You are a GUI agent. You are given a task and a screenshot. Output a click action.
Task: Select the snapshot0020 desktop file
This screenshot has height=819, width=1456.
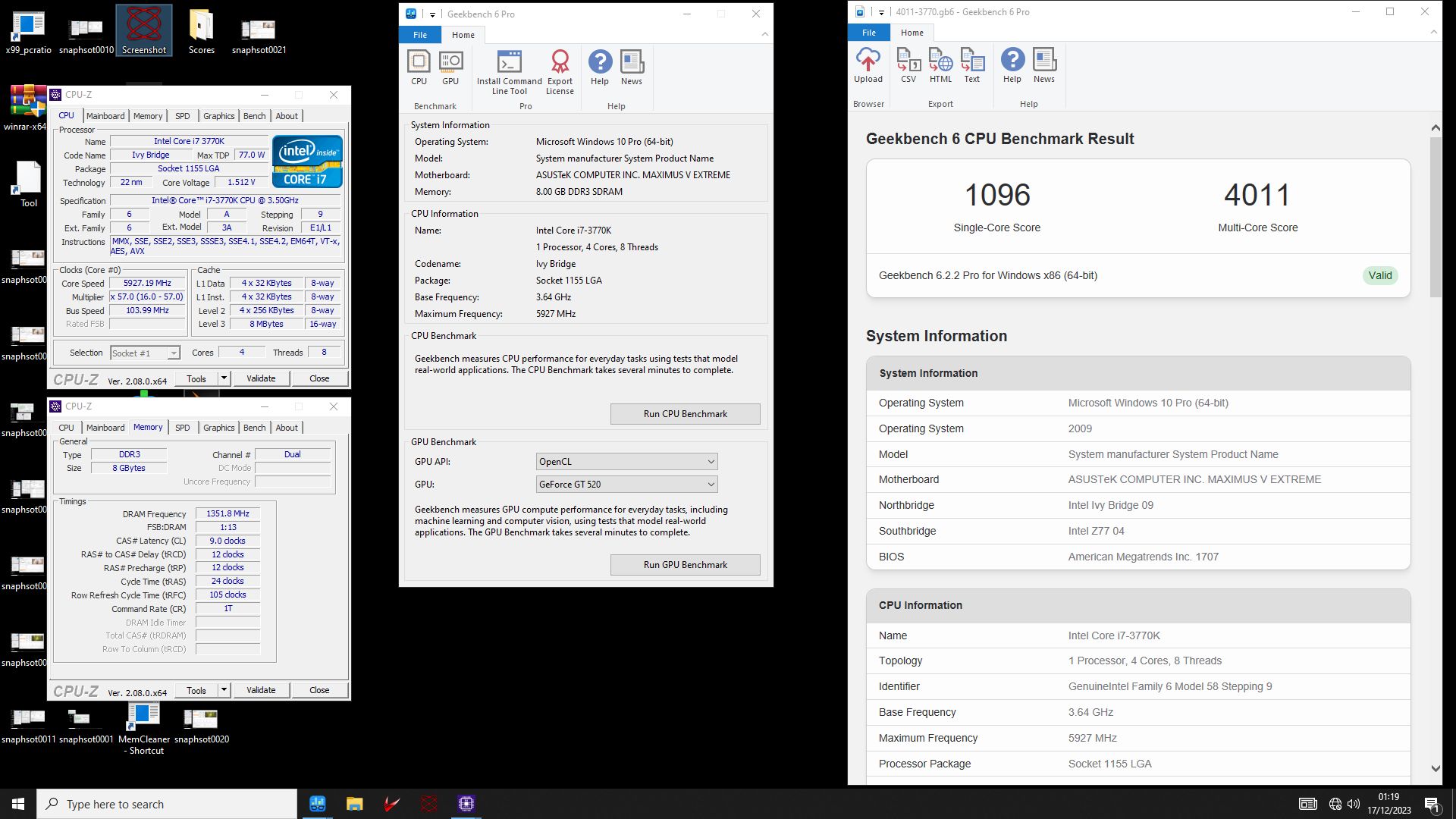tap(201, 724)
